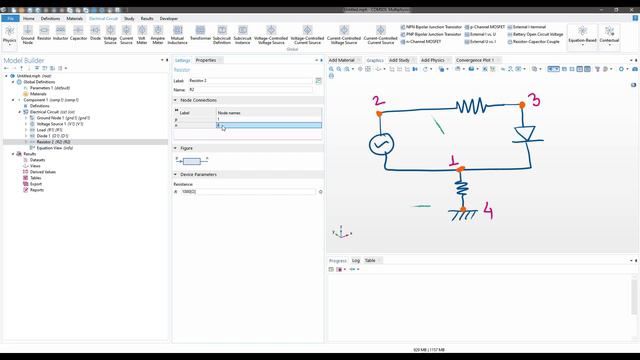This screenshot has height=360, width=640.
Task: Add a Resistor component from the ribbon
Action: click(44, 33)
